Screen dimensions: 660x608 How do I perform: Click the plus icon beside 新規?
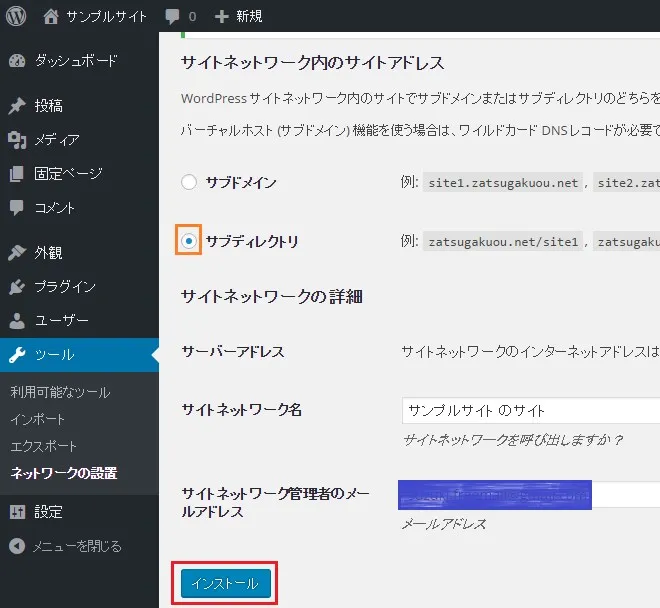[221, 17]
